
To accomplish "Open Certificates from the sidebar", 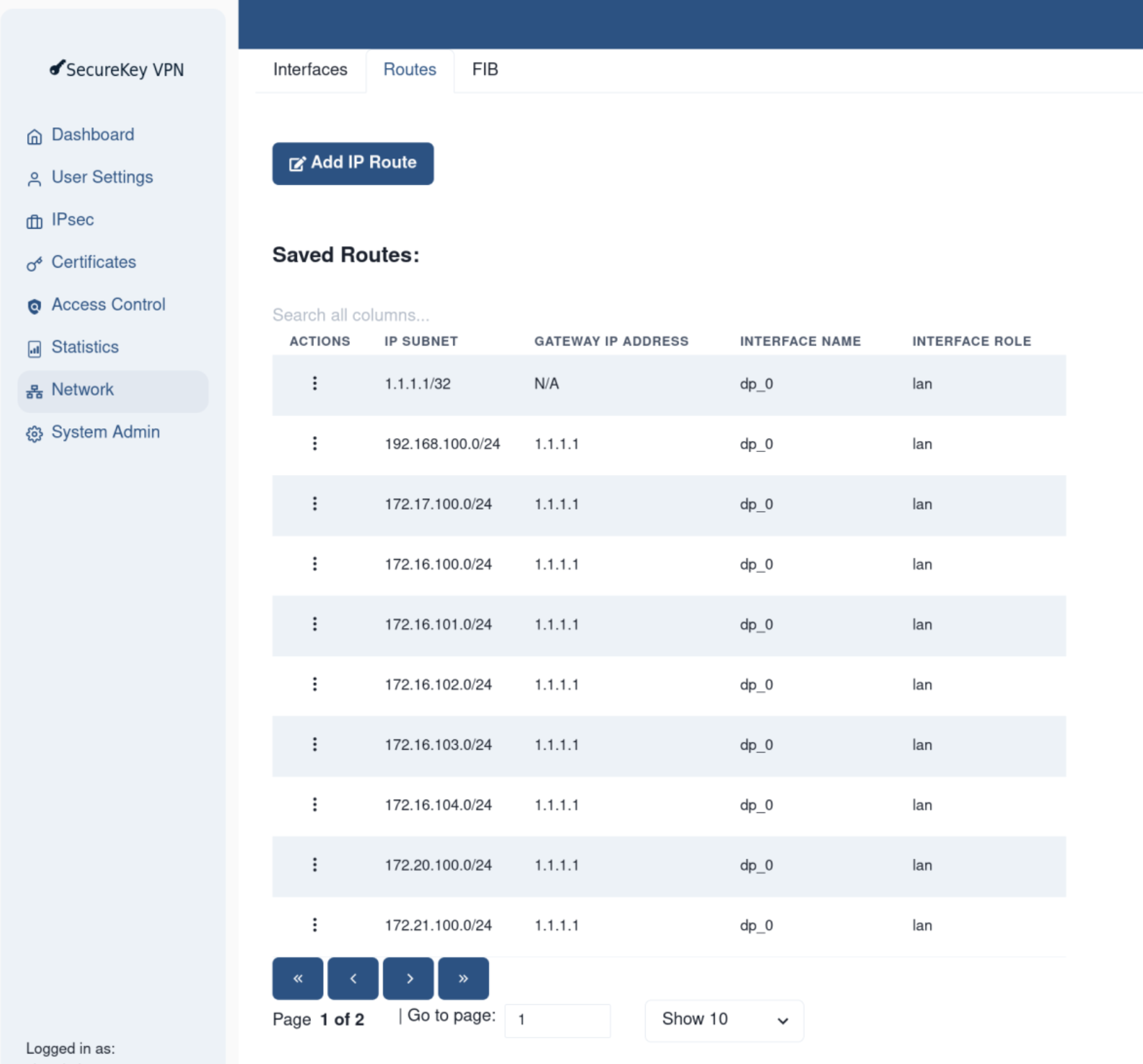I will pos(94,262).
